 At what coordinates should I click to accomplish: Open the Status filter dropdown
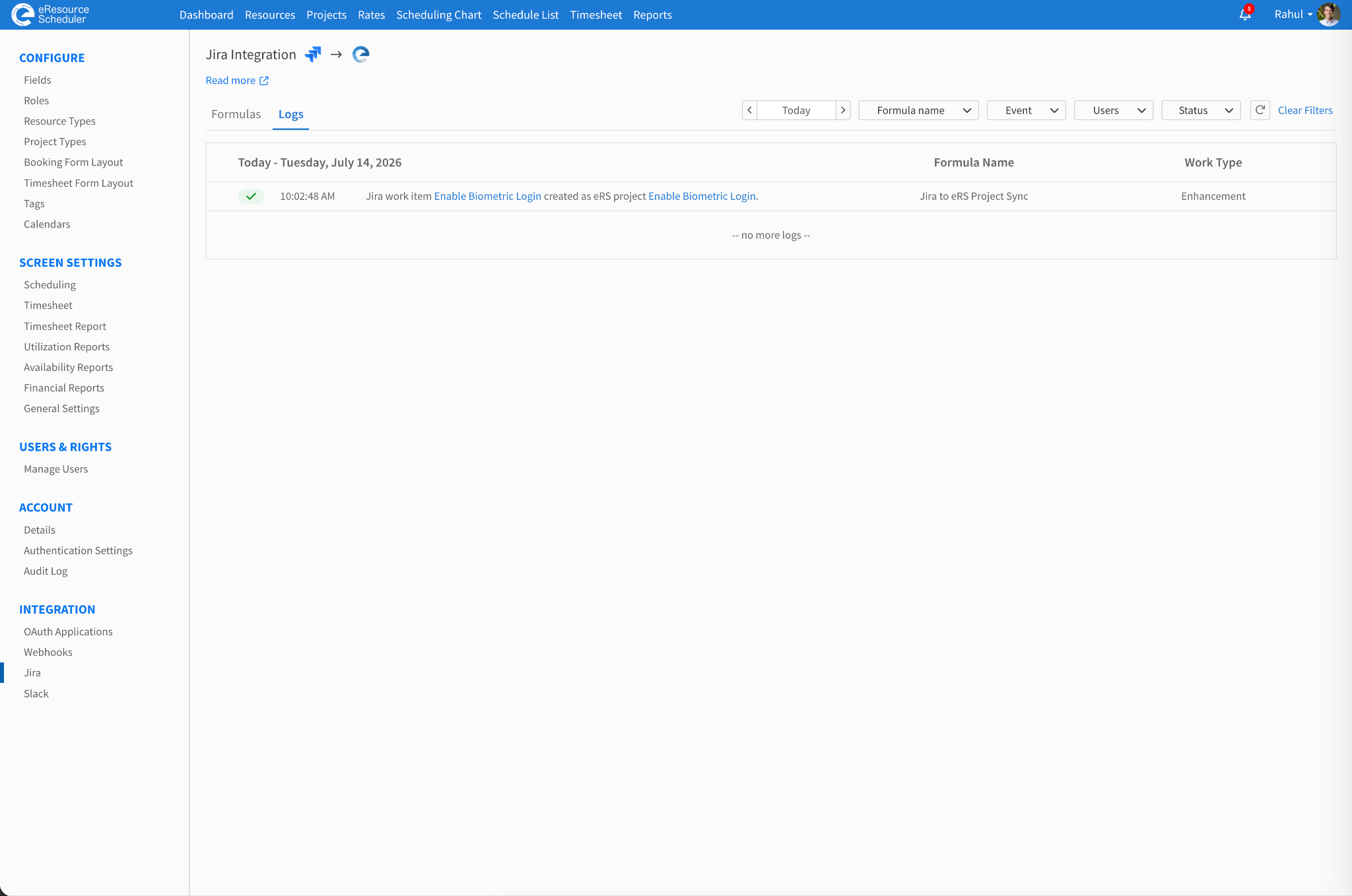coord(1201,110)
